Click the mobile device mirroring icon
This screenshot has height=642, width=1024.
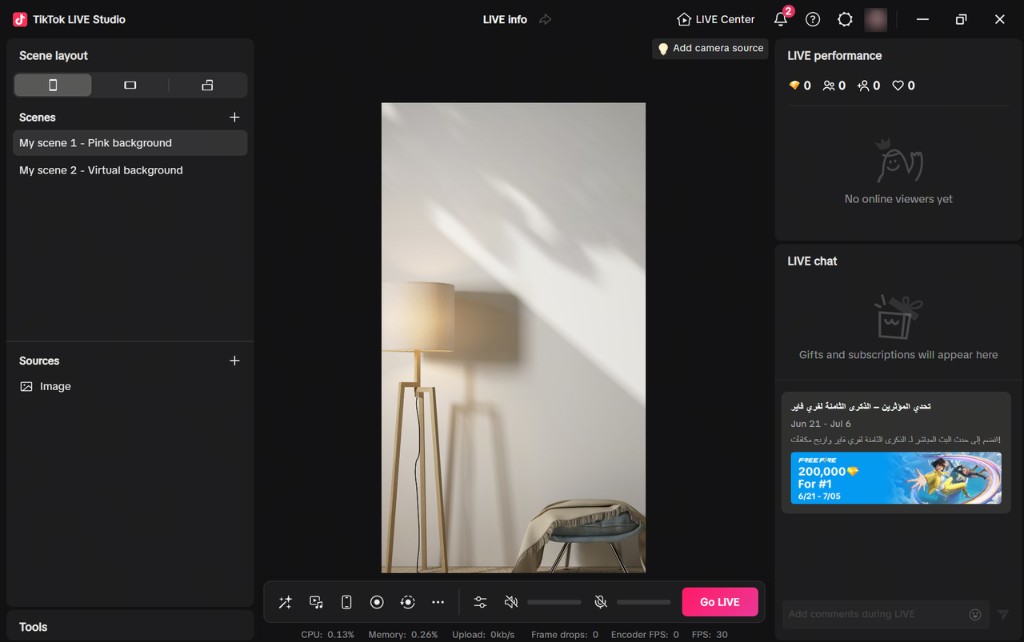point(345,601)
